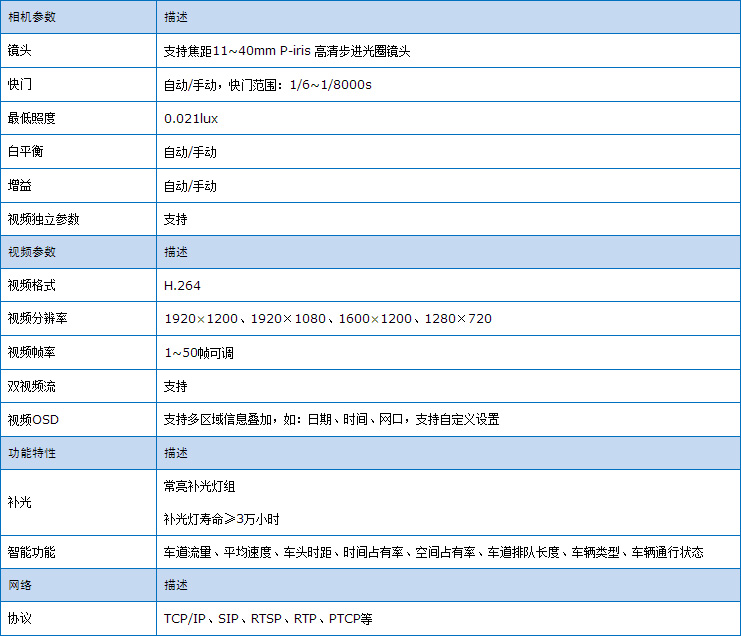The height and width of the screenshot is (636, 741).
Task: Select the 白平衡 row label
Action: tap(25, 152)
